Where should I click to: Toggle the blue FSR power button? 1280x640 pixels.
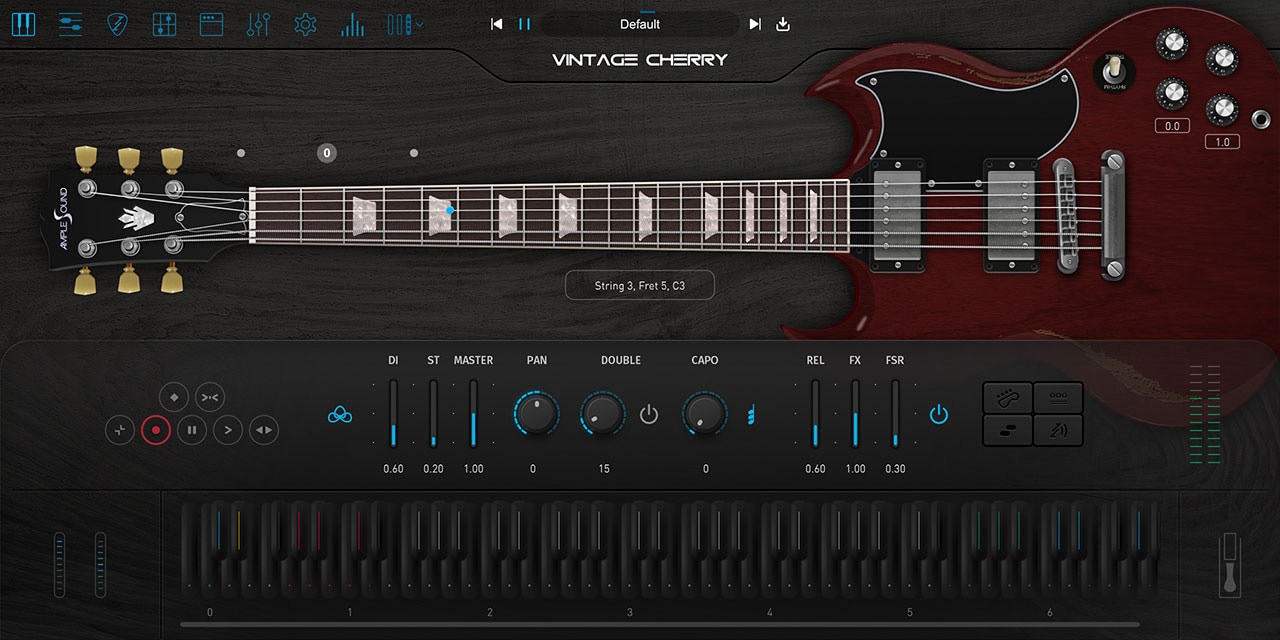click(938, 414)
